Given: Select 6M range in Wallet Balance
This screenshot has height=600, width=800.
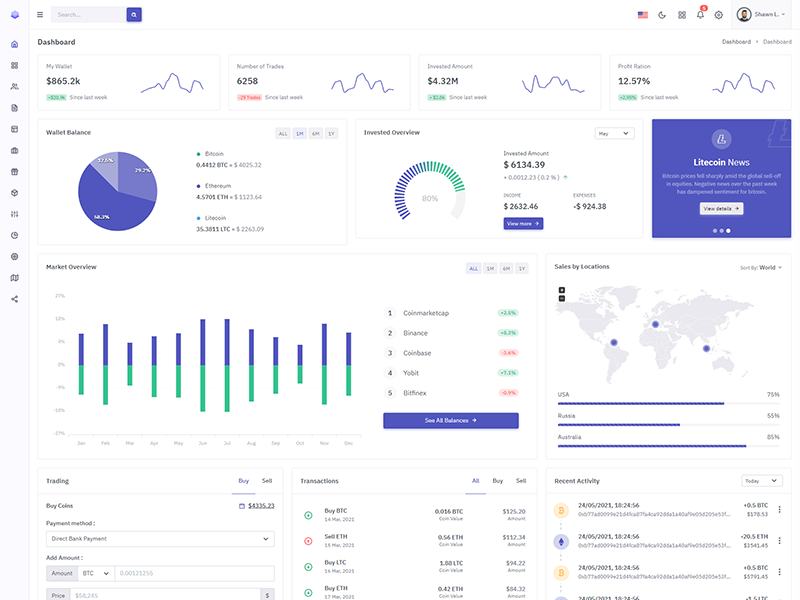Looking at the screenshot, I should tap(315, 133).
